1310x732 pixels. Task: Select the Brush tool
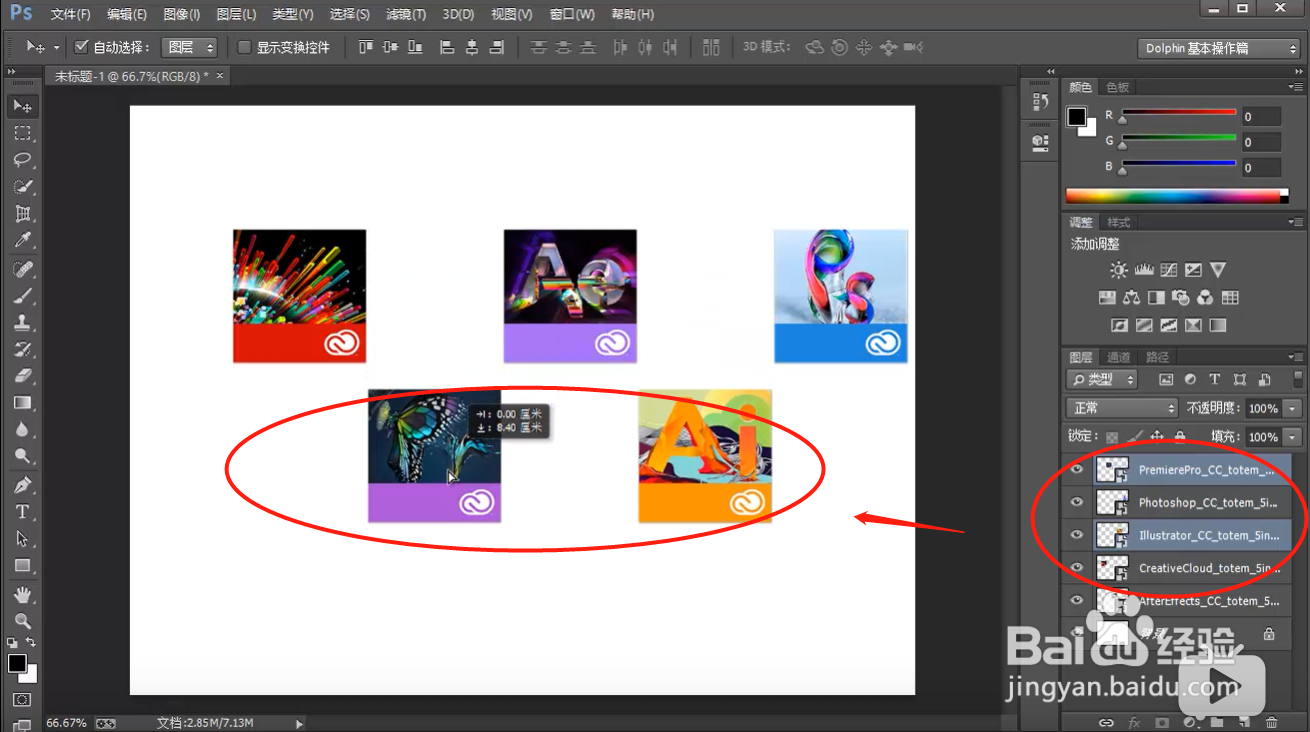pyautogui.click(x=22, y=297)
